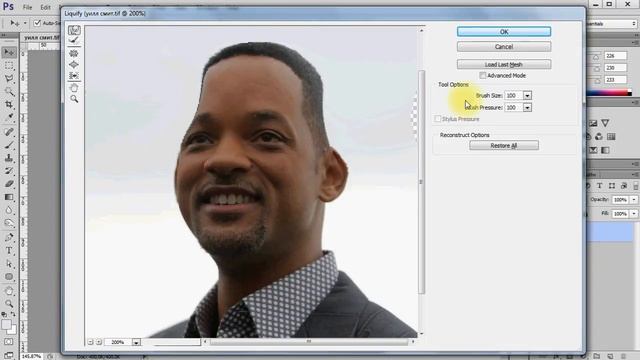Select Zoom tool in main Photoshop toolbar

[x=9, y=304]
